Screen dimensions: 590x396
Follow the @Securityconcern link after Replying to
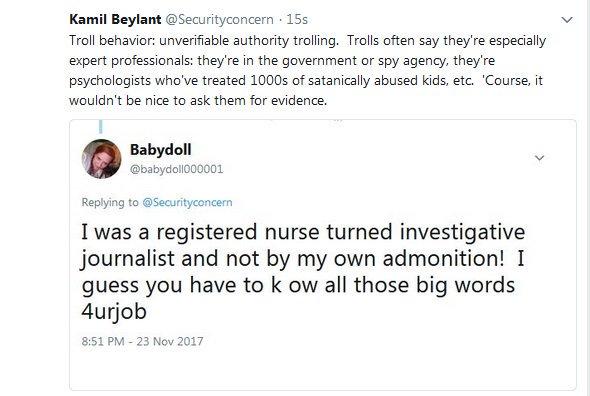(187, 203)
